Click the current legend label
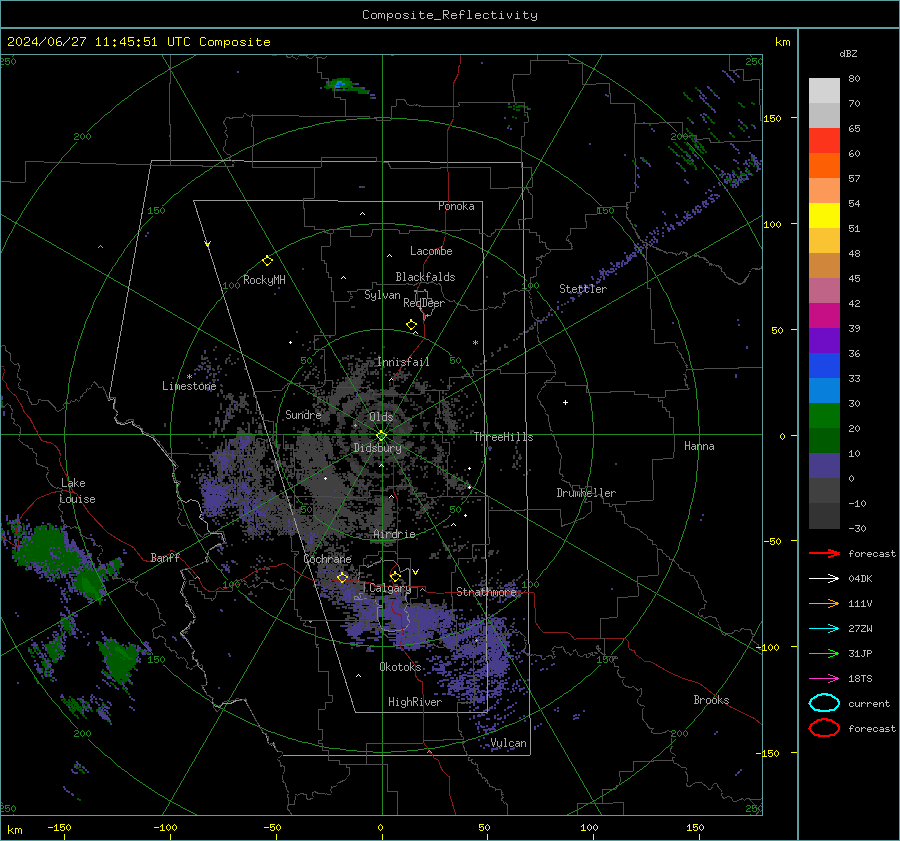 [x=869, y=704]
